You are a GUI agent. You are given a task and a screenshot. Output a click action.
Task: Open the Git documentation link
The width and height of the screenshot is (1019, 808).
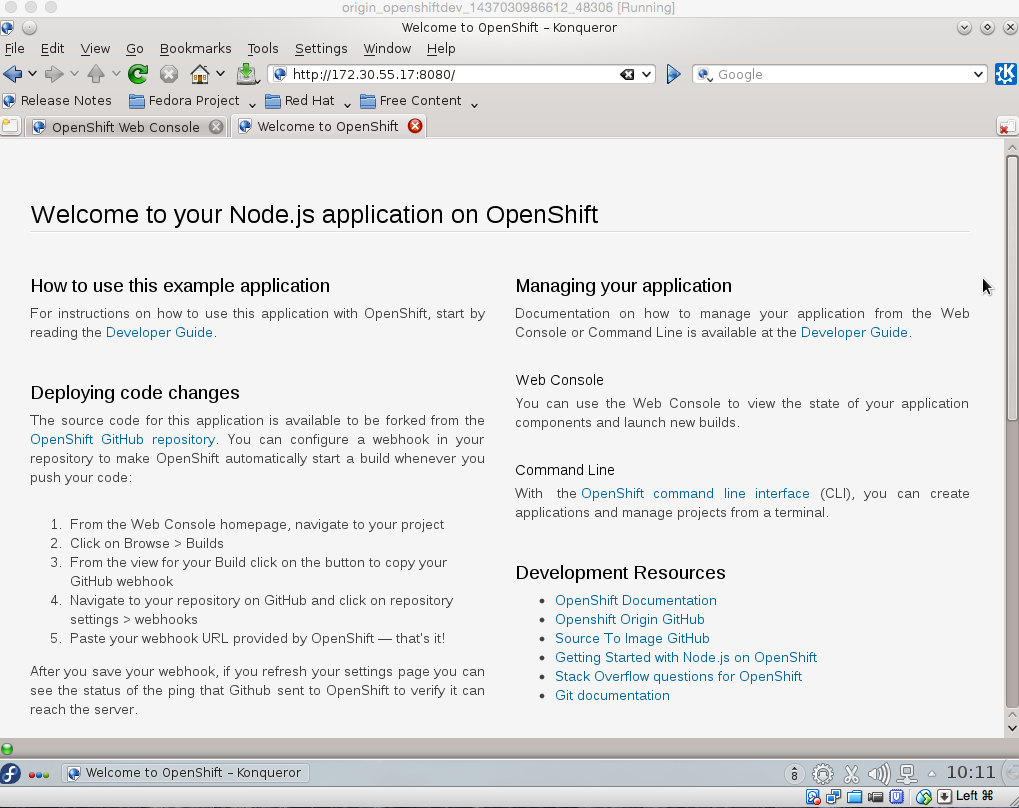click(612, 696)
